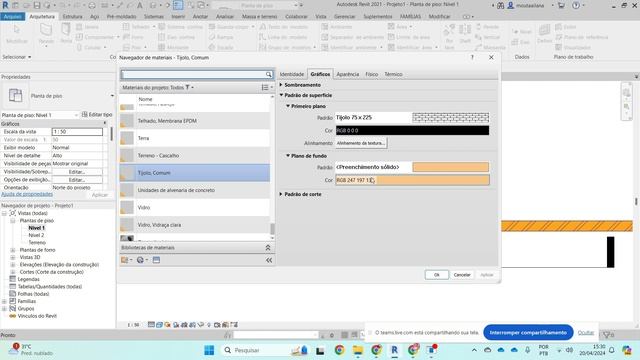Click the orange RGB 247 197 background color swatch
Viewport: 640px width, 360px height.
[412, 180]
